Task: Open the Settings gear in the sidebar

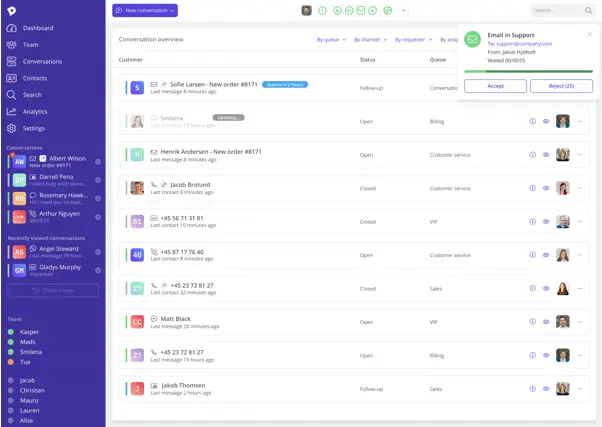Action: (x=33, y=128)
